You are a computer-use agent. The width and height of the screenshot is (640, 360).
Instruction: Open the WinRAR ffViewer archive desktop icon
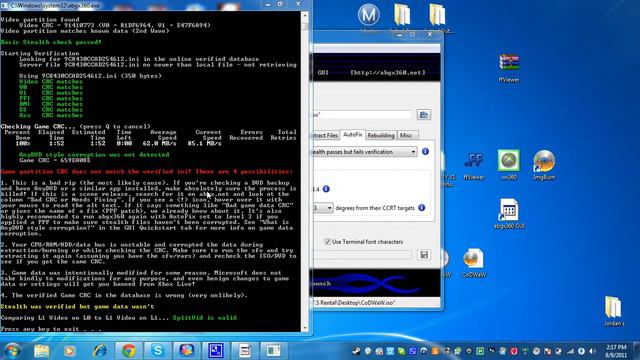tap(509, 68)
